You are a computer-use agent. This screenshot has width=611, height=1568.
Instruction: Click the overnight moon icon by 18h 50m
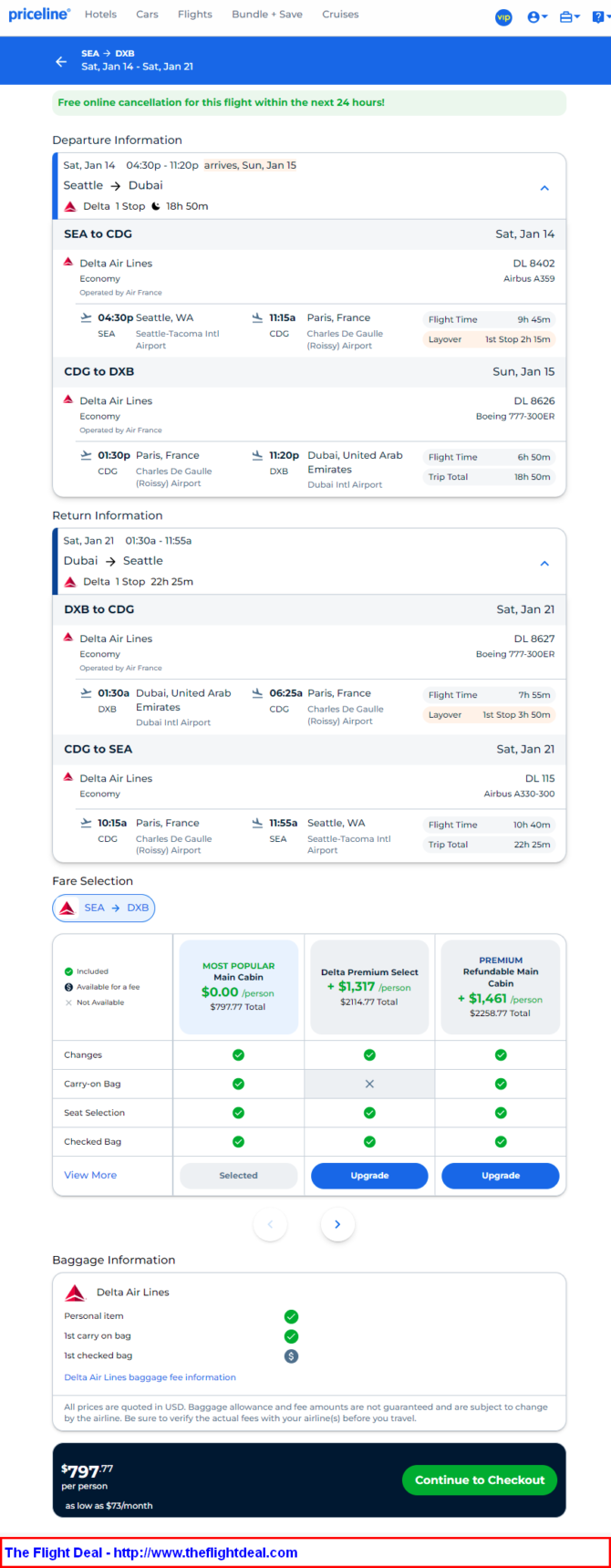tap(156, 206)
